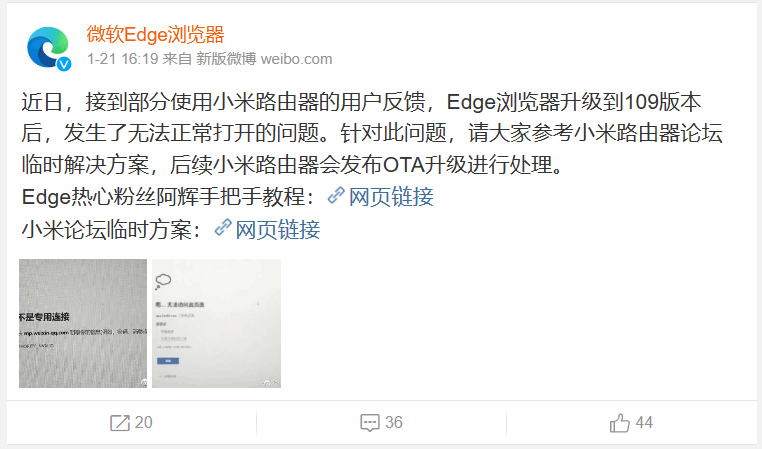Click the post body text paragraph
Image resolution: width=762 pixels, height=449 pixels.
372,133
